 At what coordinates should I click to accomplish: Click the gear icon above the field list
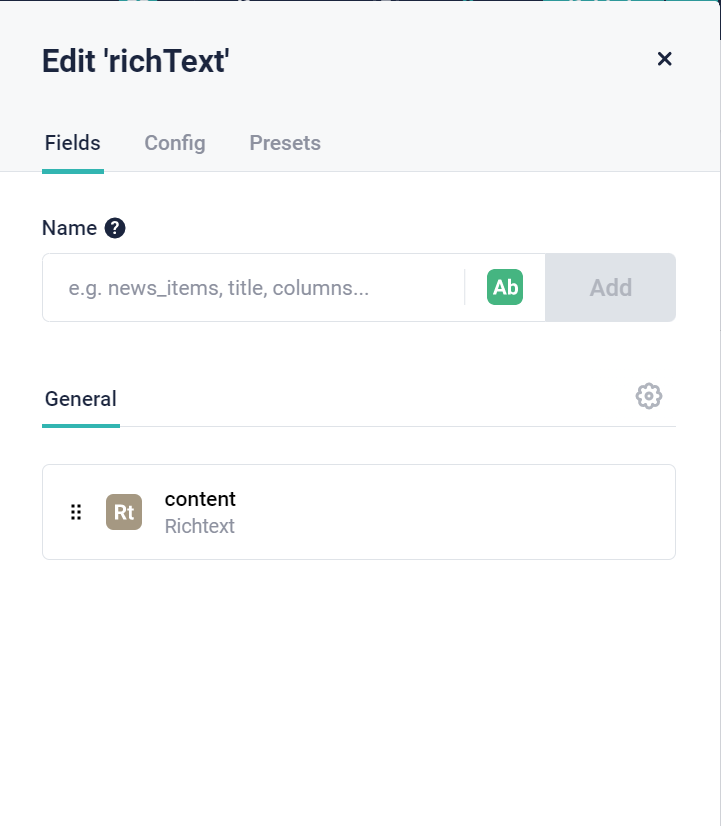coord(649,395)
